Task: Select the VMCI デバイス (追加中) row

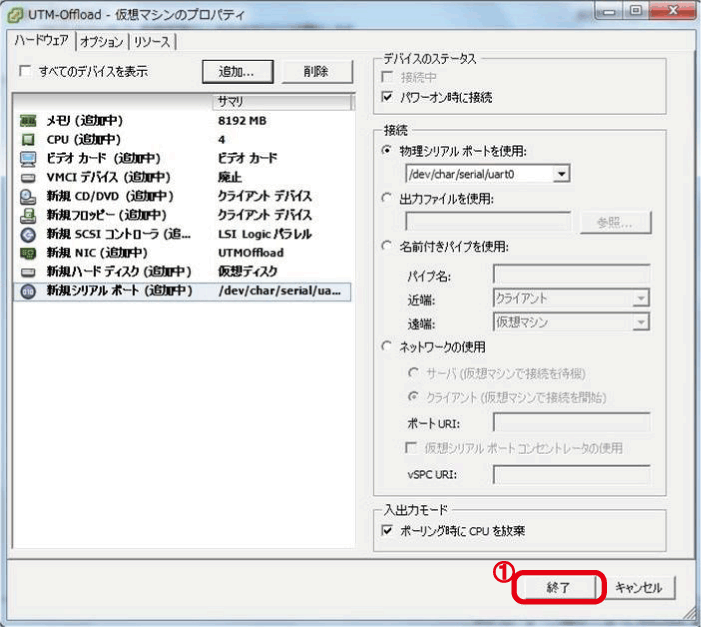Action: (x=183, y=178)
